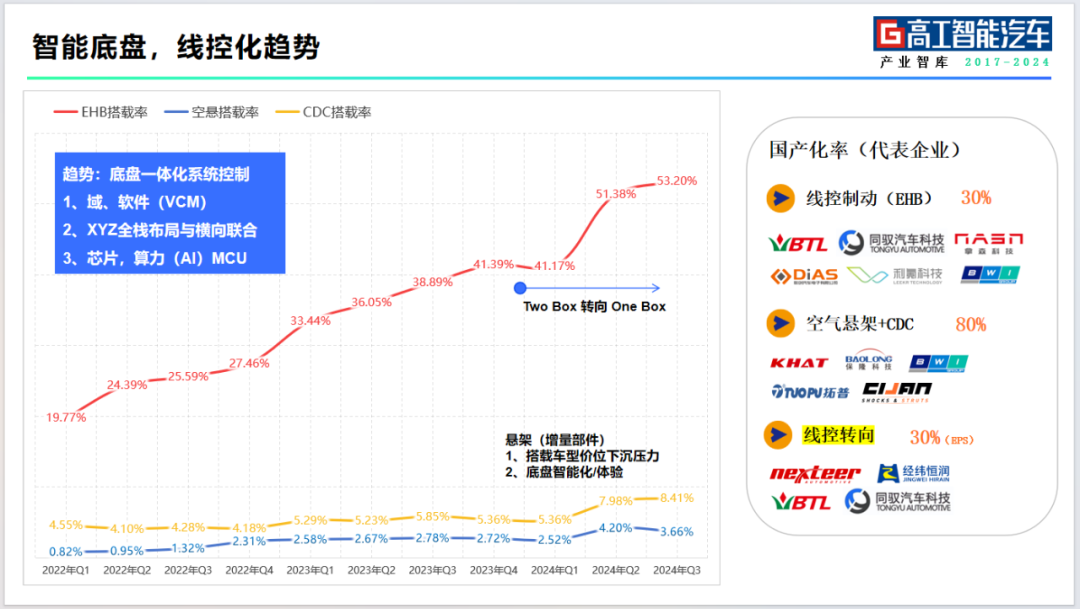Select the highlighted 线控转向 label
Screen dimensions: 1080x609
tap(838, 435)
